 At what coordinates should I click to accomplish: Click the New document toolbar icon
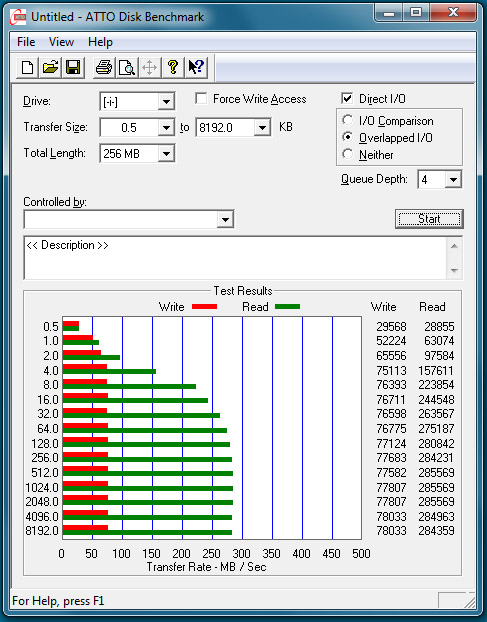[x=27, y=67]
